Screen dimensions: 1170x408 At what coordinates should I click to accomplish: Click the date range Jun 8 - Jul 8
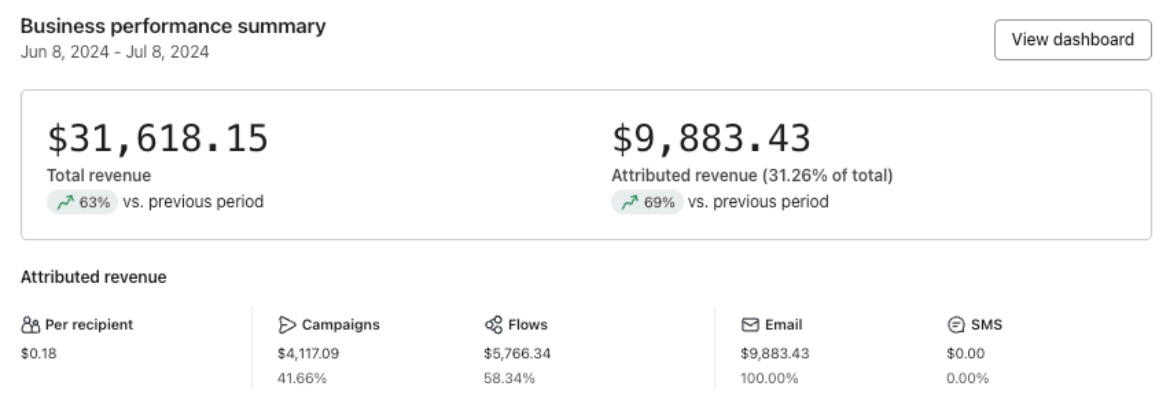pyautogui.click(x=115, y=52)
